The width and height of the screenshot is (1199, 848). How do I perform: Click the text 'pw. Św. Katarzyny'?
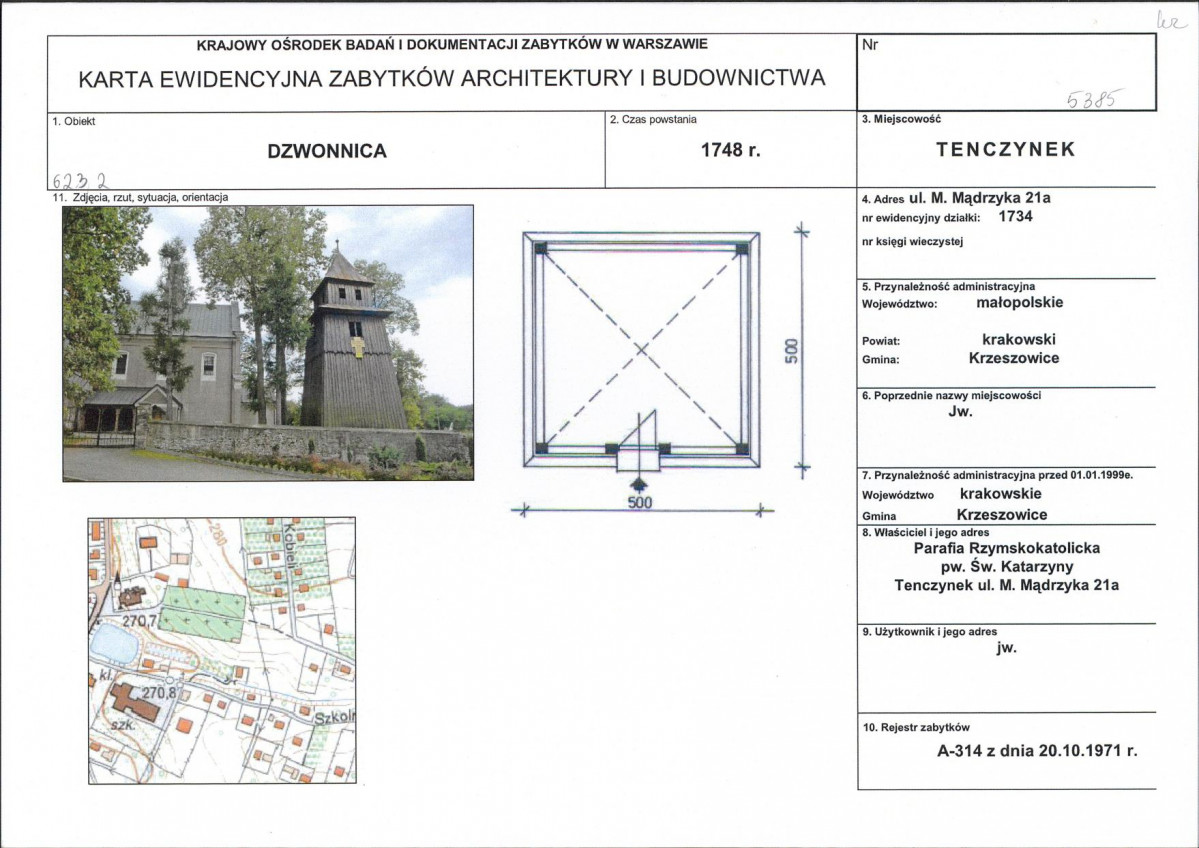pyautogui.click(x=1007, y=567)
